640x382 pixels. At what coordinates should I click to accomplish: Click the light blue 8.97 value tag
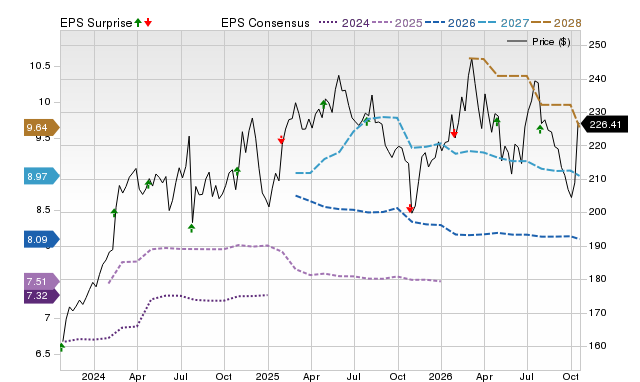pos(42,177)
